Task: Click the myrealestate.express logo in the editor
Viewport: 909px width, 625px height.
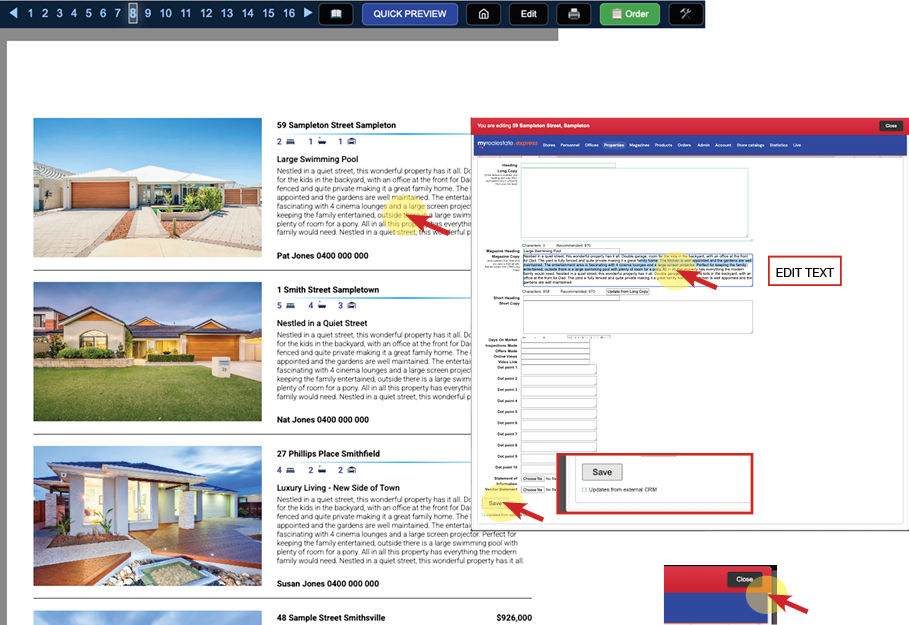Action: coord(507,143)
